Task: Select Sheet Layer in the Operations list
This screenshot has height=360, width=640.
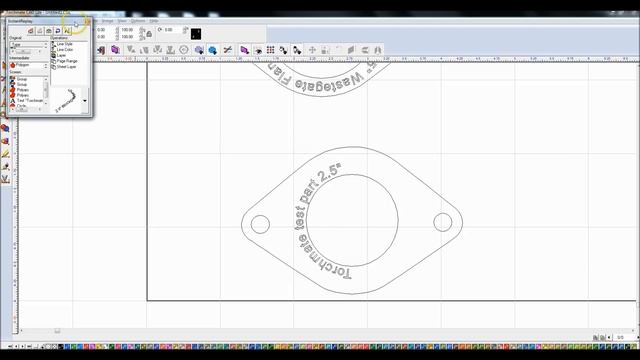Action: [x=67, y=67]
